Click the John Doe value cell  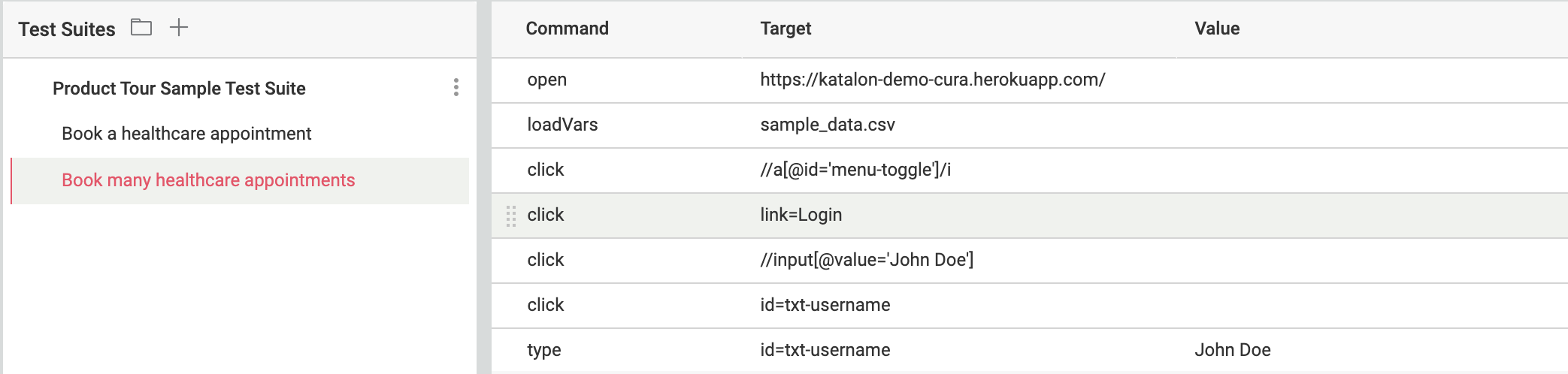tap(1233, 350)
